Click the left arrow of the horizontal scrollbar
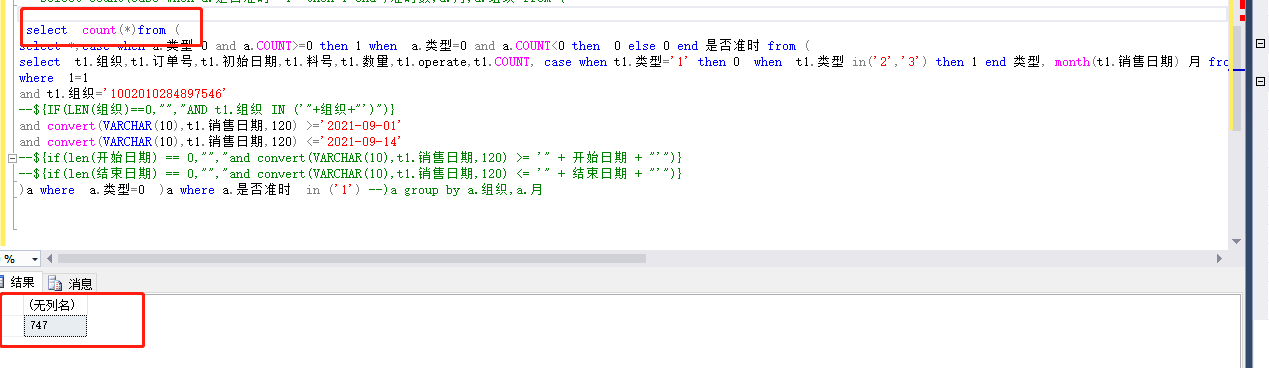 (50, 259)
